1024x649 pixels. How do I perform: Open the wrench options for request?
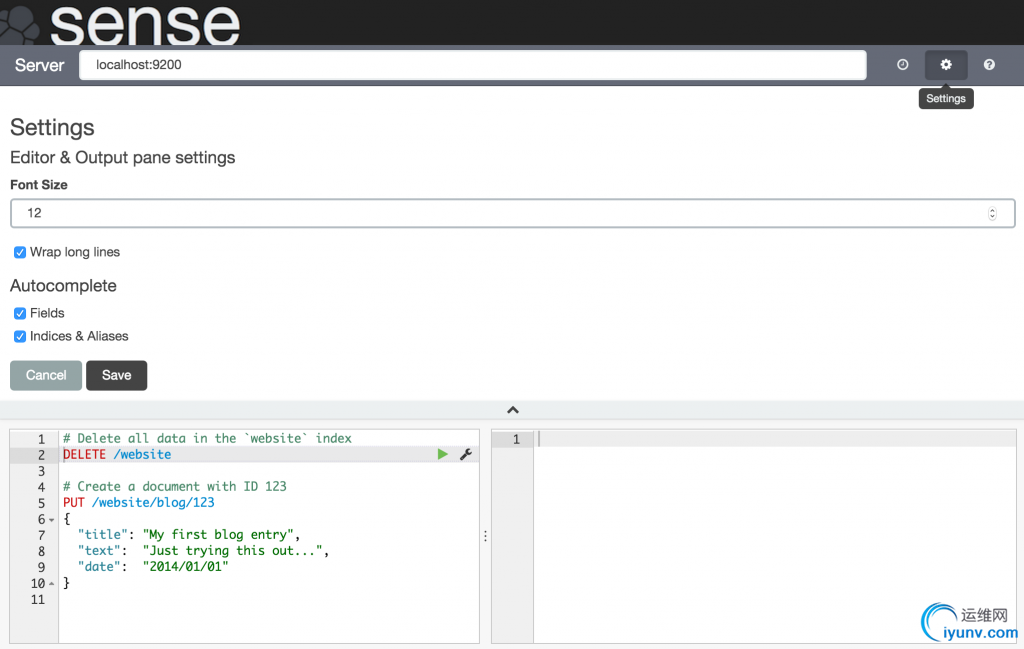[465, 455]
